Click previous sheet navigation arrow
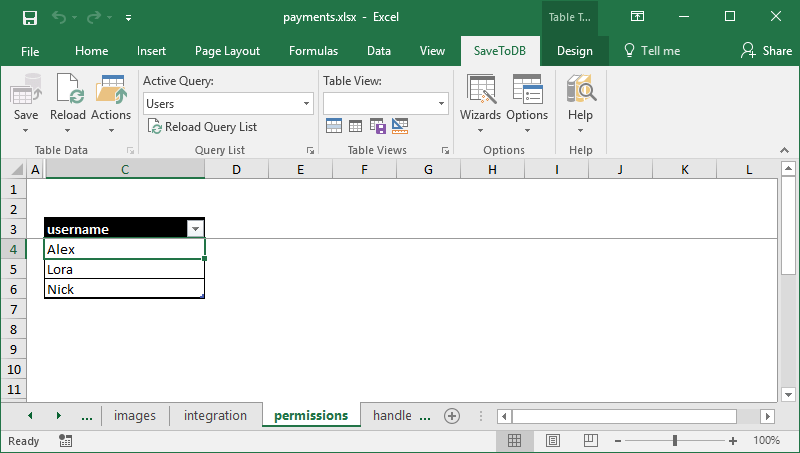800x453 pixels. [x=31, y=416]
